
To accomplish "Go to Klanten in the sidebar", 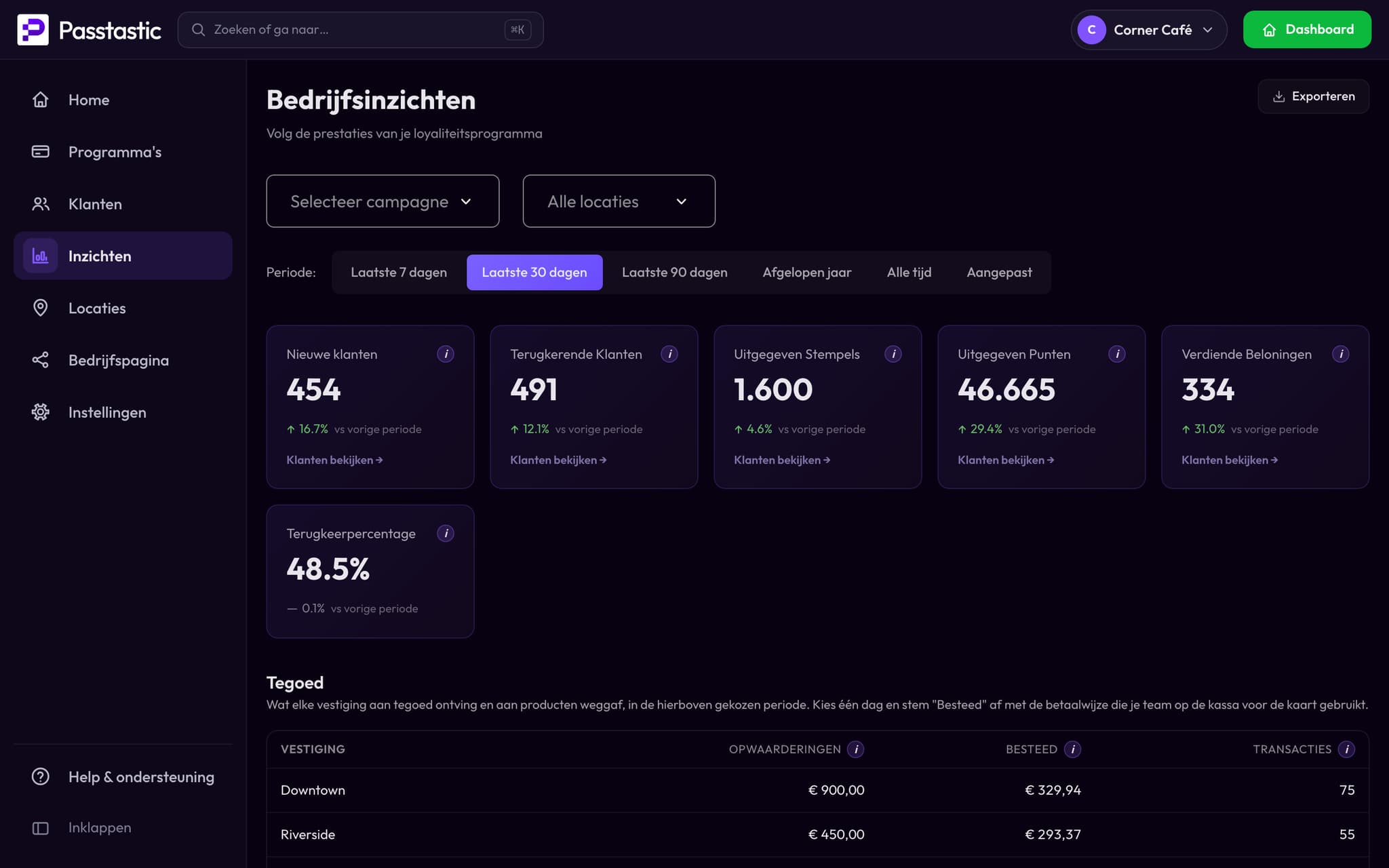I will click(x=123, y=204).
